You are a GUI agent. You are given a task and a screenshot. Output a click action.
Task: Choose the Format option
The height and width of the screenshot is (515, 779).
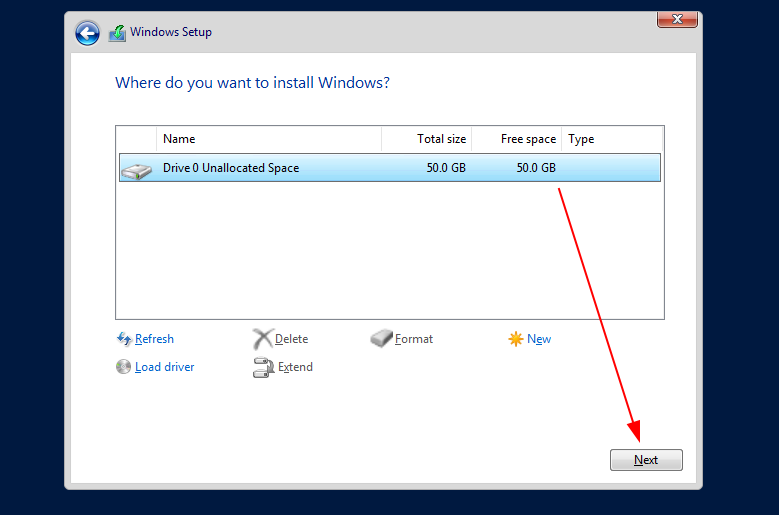(x=414, y=339)
